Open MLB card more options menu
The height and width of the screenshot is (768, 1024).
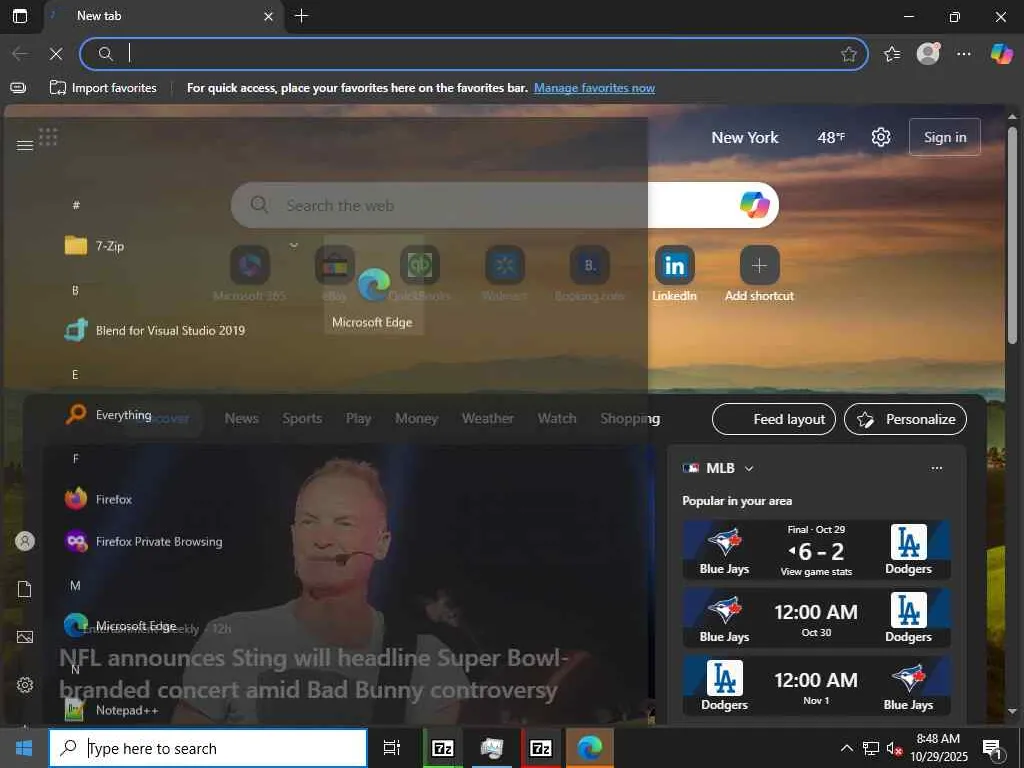tap(936, 468)
